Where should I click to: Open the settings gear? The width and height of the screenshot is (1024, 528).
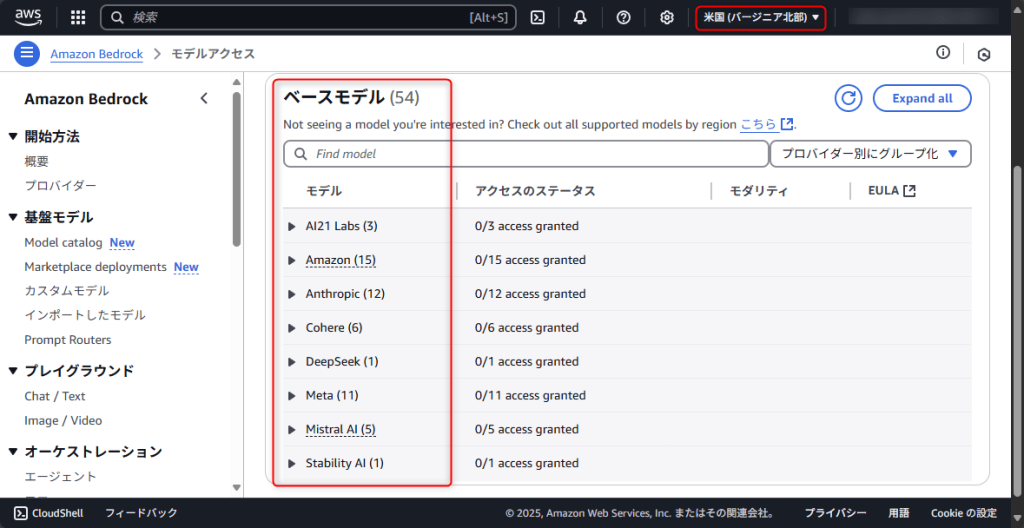click(666, 18)
